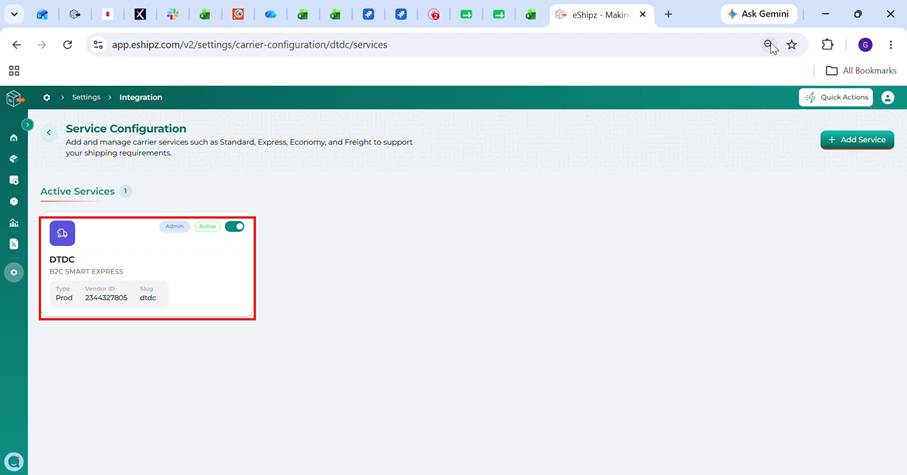Select the Active Services tab
907x475 pixels.
click(x=78, y=192)
